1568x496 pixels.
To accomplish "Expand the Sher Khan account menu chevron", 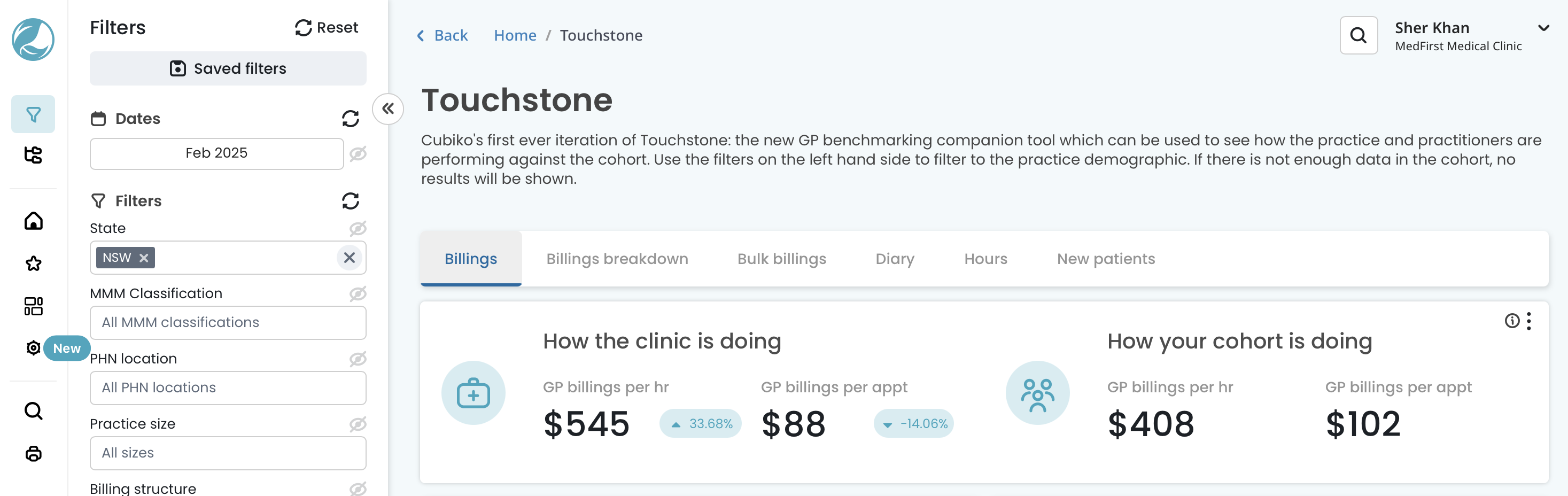I will pyautogui.click(x=1543, y=28).
